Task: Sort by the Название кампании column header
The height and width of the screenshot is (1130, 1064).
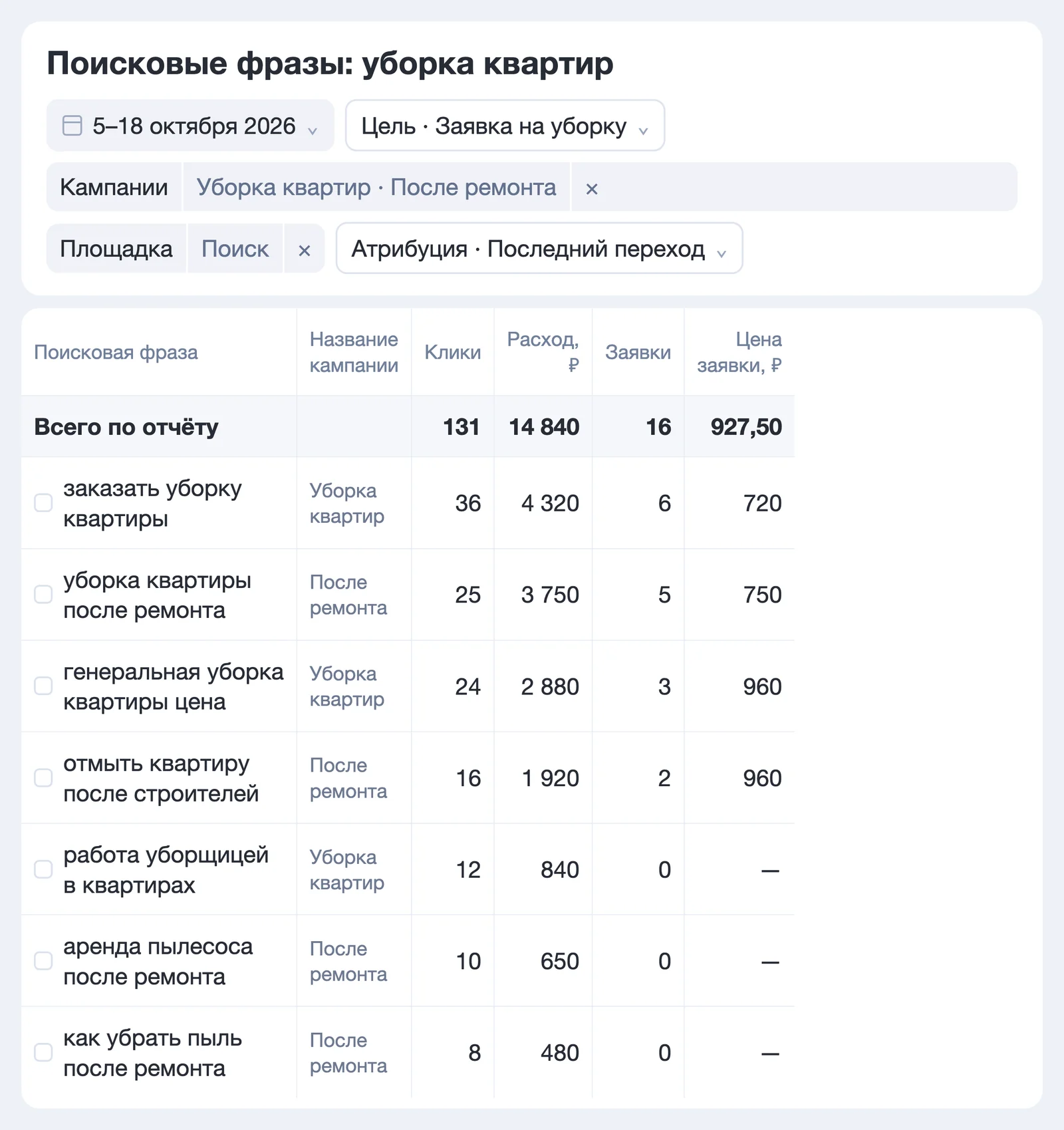Action: coord(354,353)
